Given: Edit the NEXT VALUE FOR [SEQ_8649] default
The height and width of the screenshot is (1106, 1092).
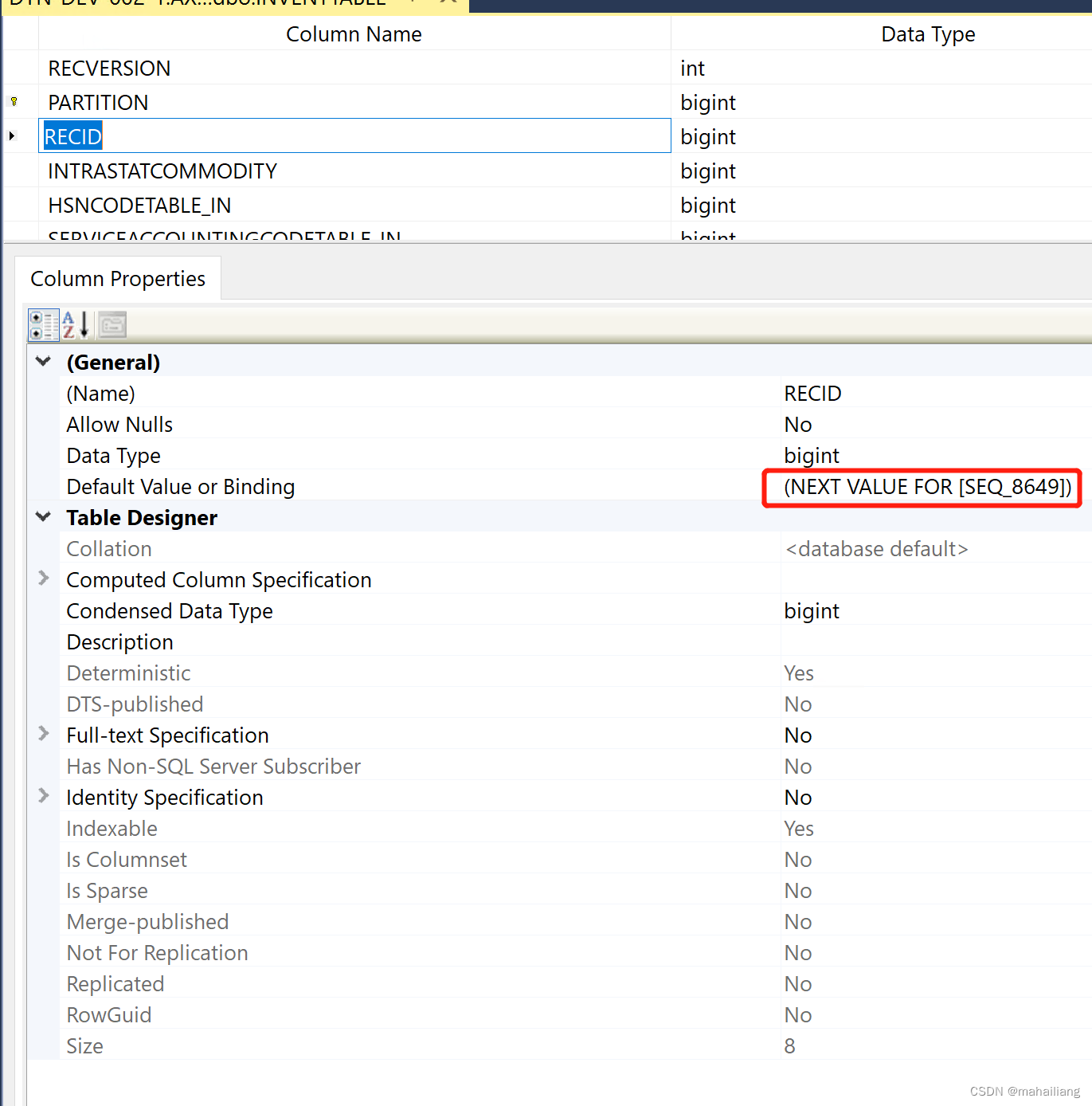Looking at the screenshot, I should pos(928,487).
